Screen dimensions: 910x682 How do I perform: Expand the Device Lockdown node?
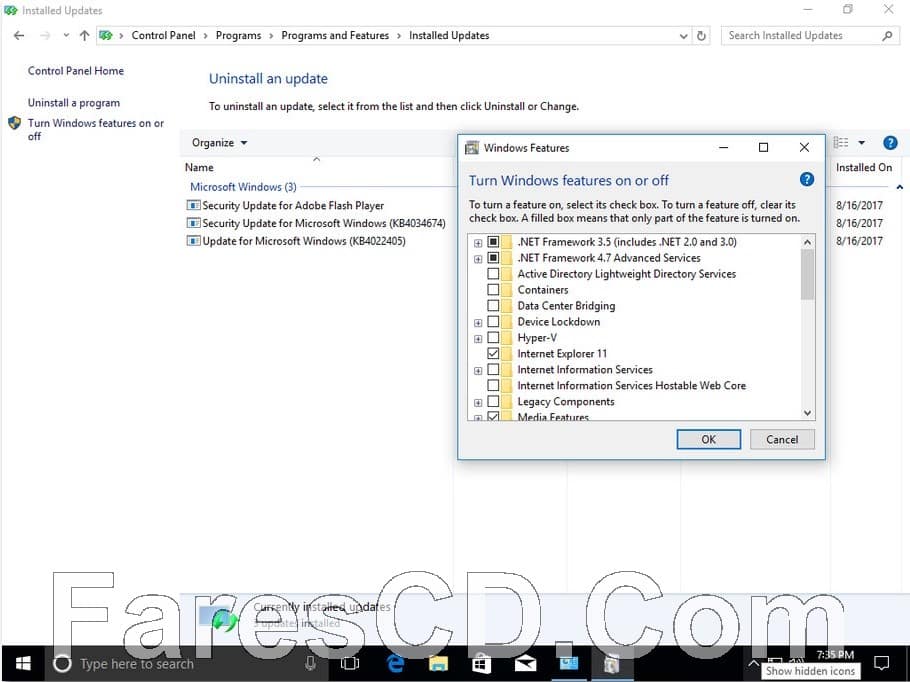point(478,323)
